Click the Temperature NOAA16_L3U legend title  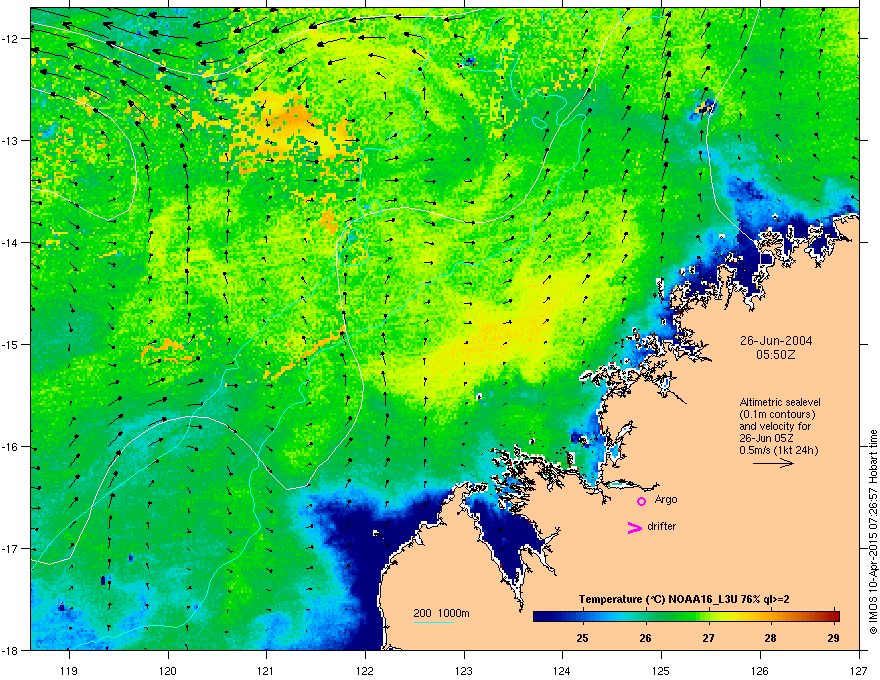coord(684,599)
